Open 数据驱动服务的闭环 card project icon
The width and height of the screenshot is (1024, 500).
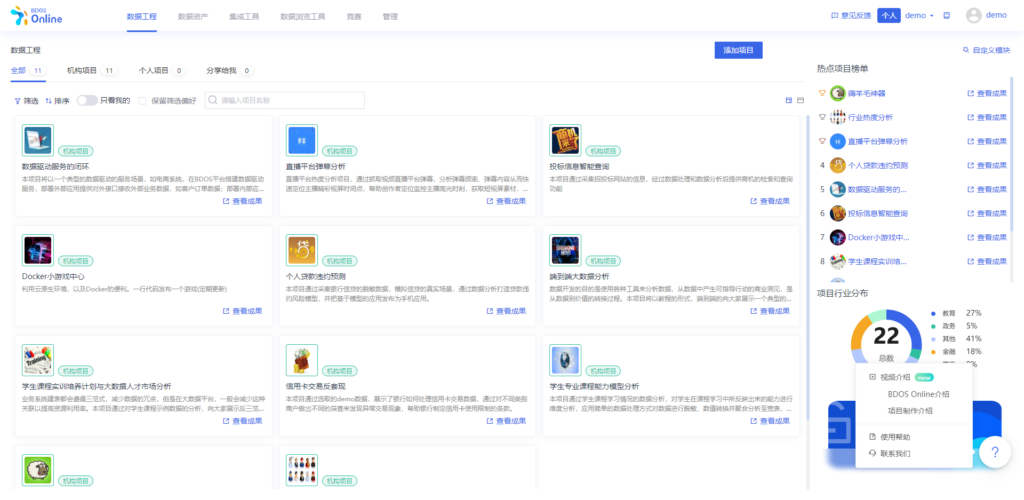[x=38, y=140]
